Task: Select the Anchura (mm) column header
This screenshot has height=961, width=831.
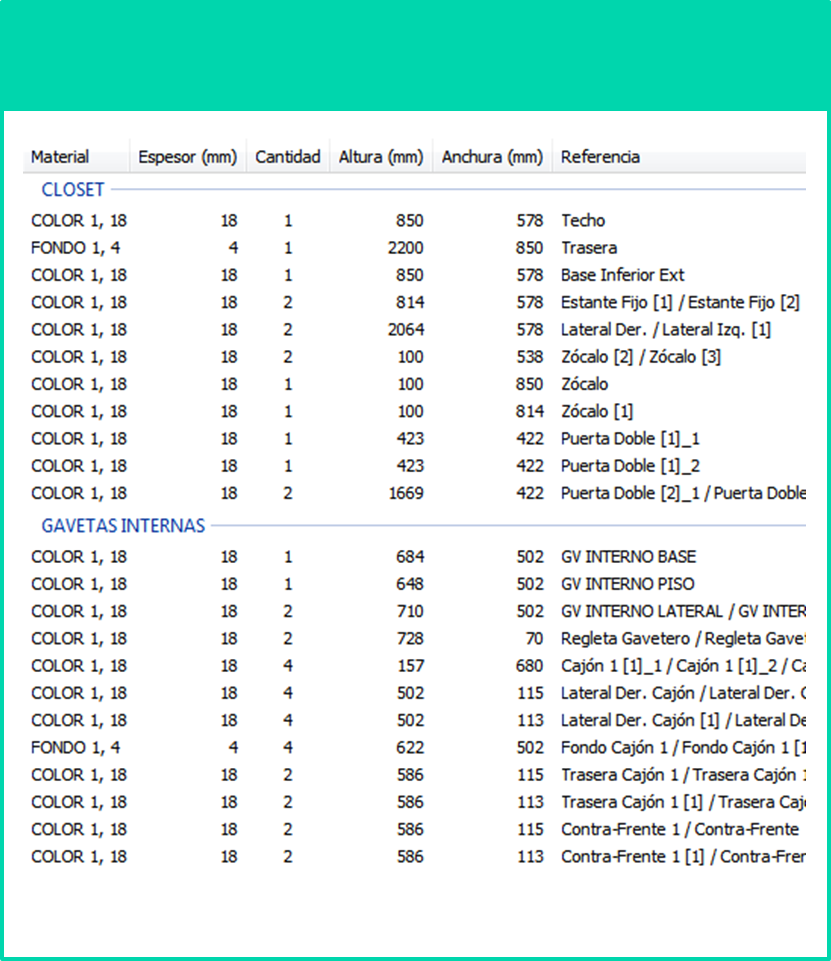Action: 492,157
